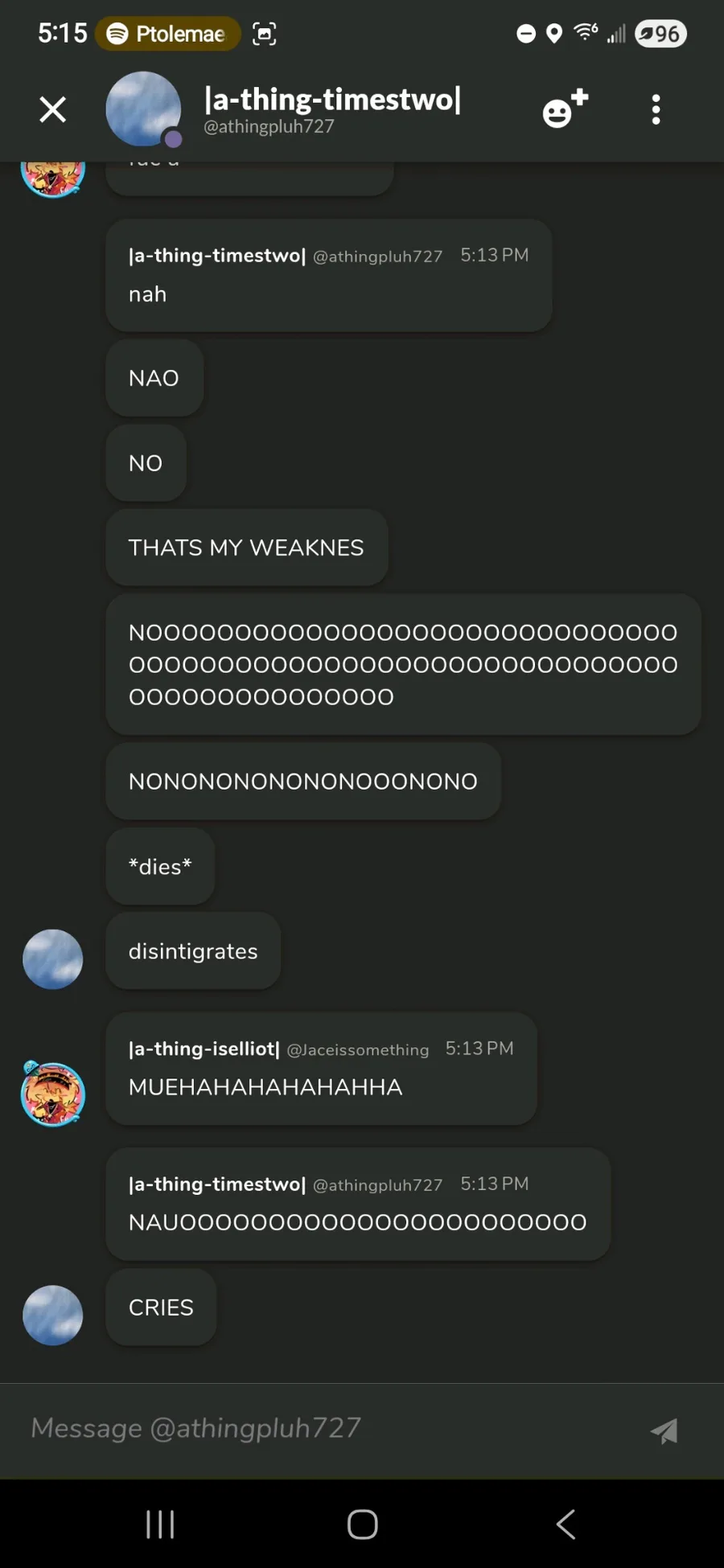Tap the @Jaceissomething handle
Screen dimensions: 724x1568
358,1050
